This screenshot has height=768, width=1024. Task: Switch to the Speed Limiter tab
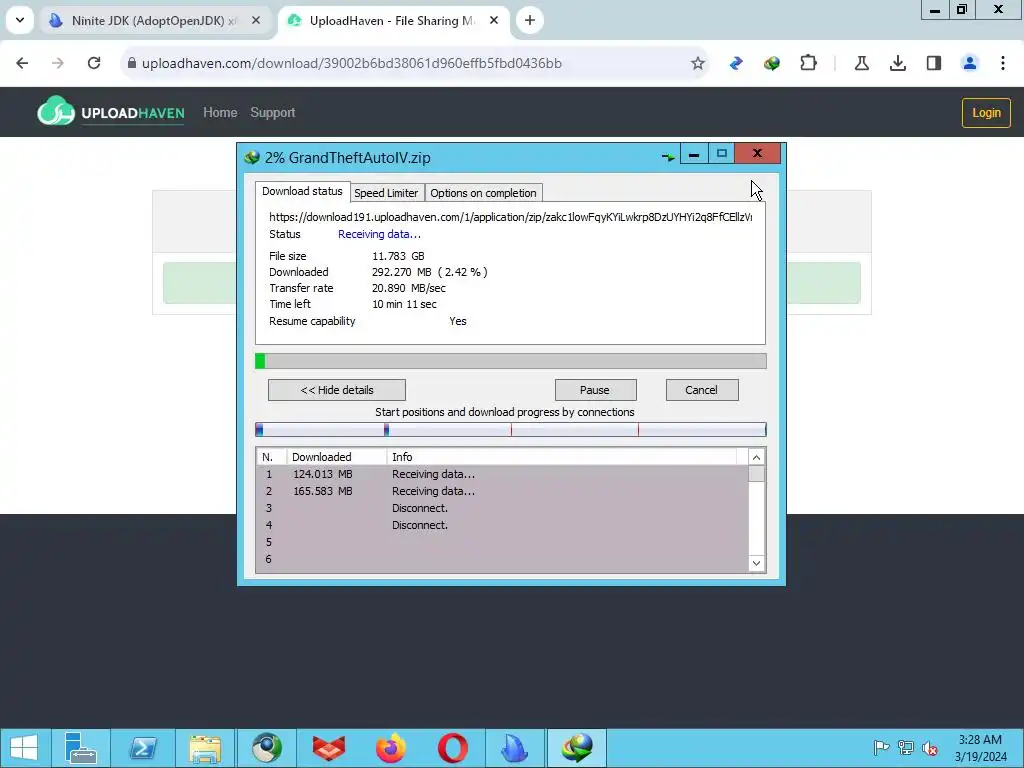pos(386,193)
